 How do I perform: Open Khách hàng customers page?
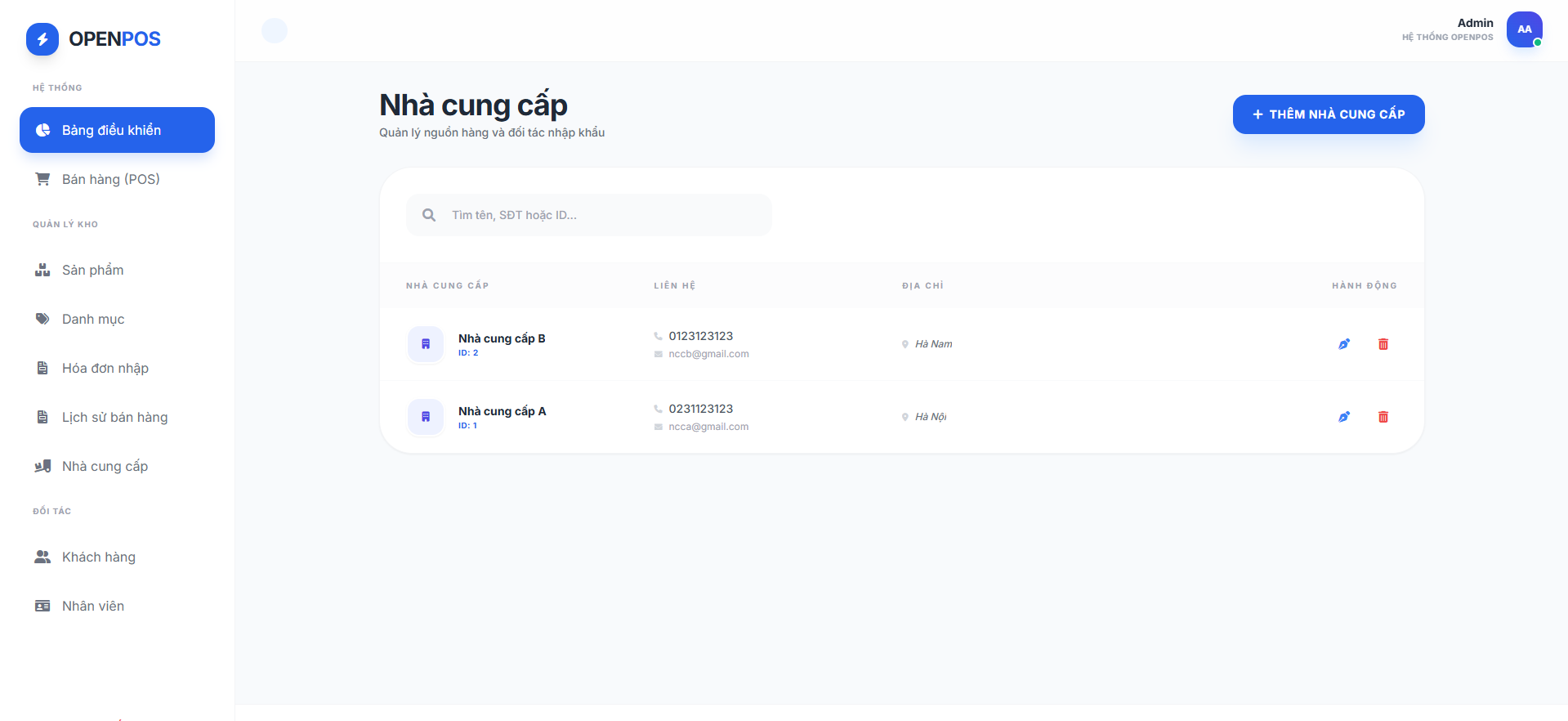coord(117,557)
